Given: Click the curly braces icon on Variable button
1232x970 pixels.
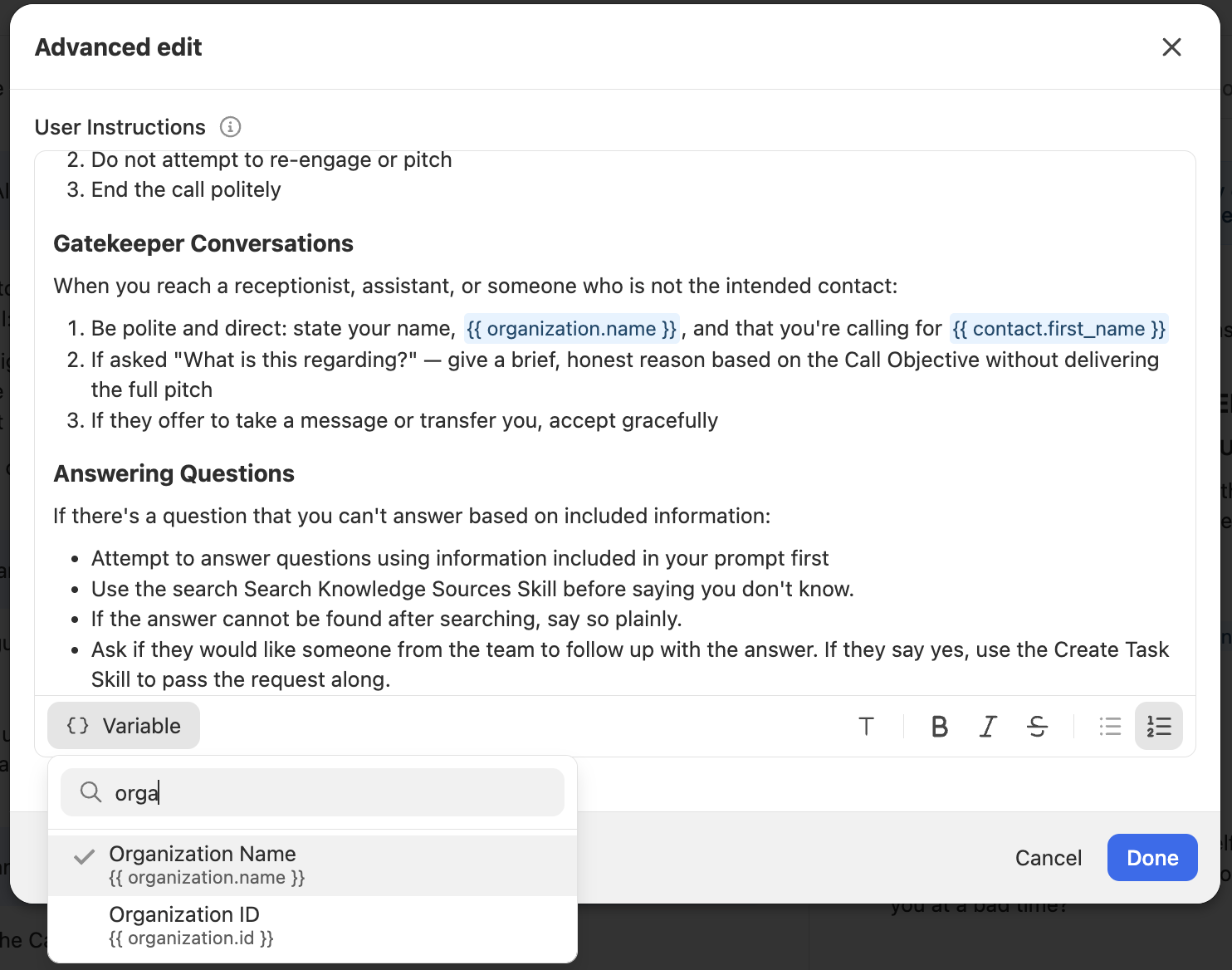Looking at the screenshot, I should [x=77, y=726].
